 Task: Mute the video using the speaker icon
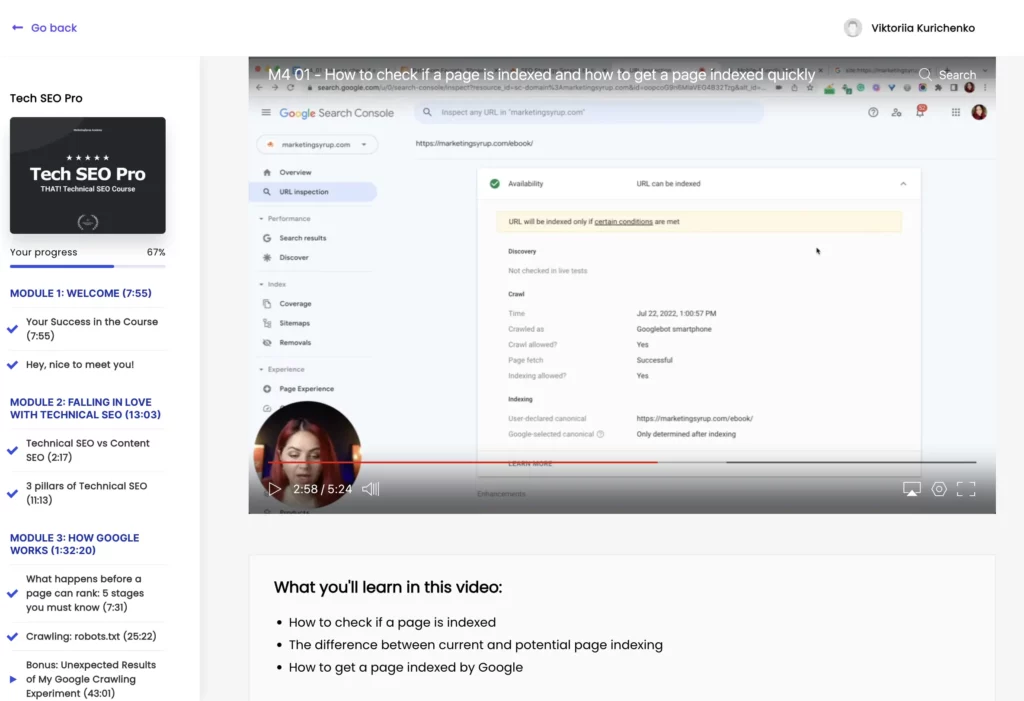pos(370,489)
